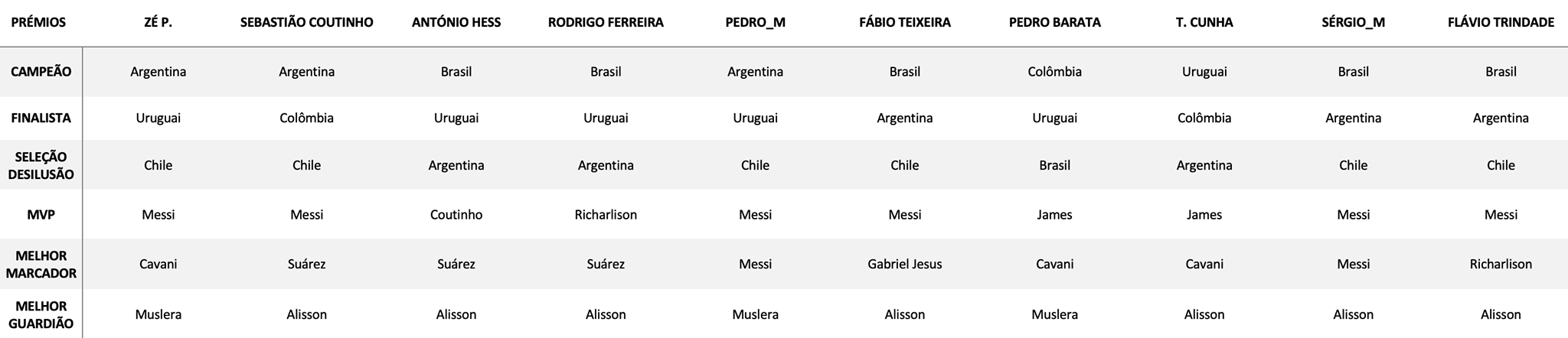Screen dimensions: 1568x338
Task: Select the ANTÓNIO HESS column header
Action: [x=456, y=22]
